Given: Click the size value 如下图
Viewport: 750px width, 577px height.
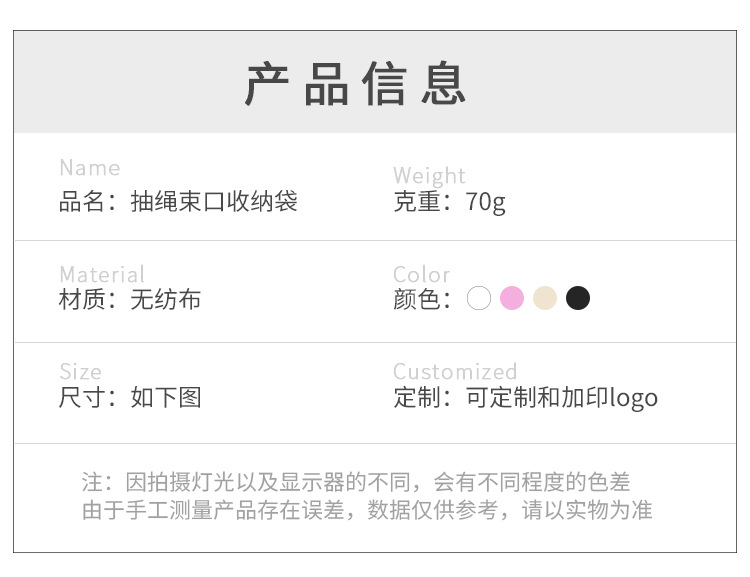Looking at the screenshot, I should (x=166, y=397).
